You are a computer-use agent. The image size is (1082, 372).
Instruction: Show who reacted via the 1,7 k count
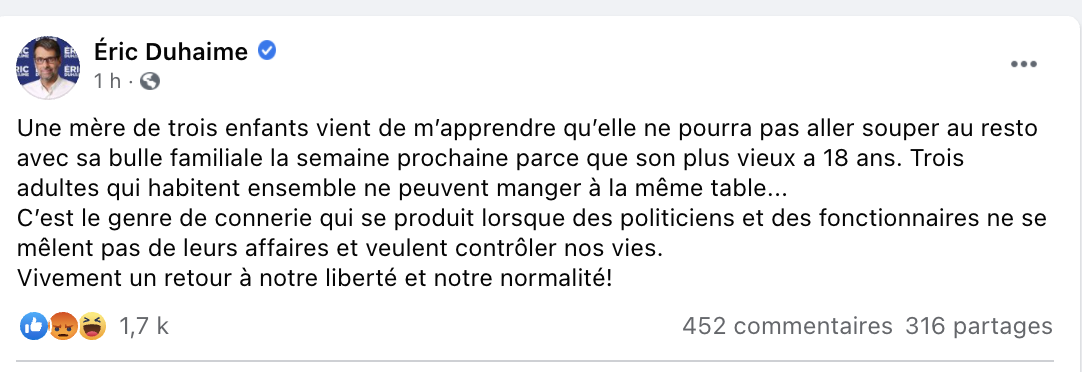pos(144,326)
